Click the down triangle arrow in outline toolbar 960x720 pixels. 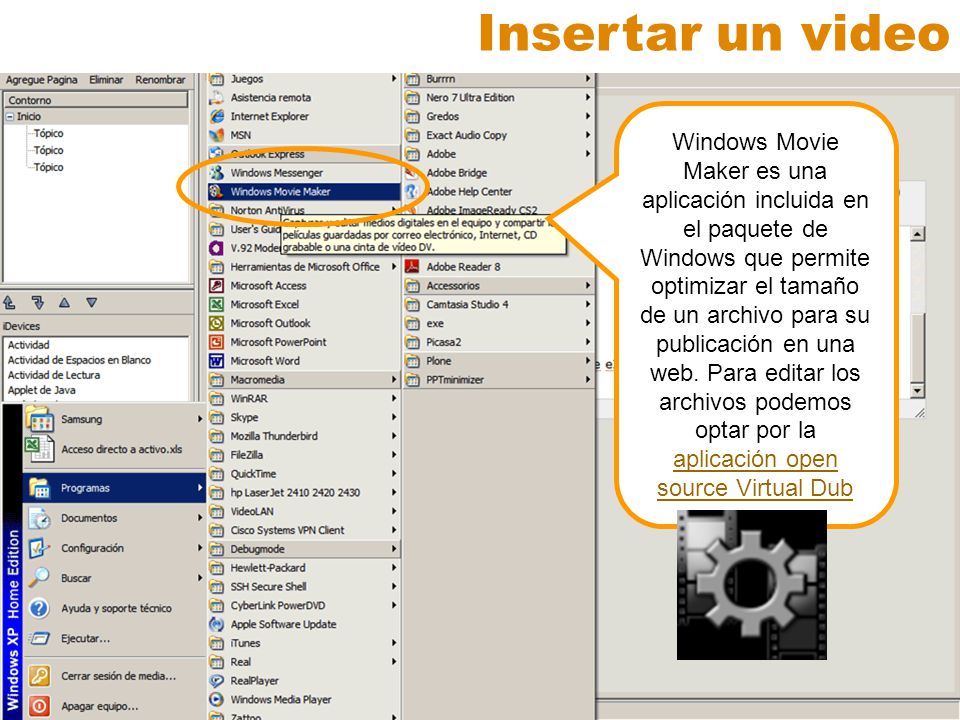click(x=92, y=302)
